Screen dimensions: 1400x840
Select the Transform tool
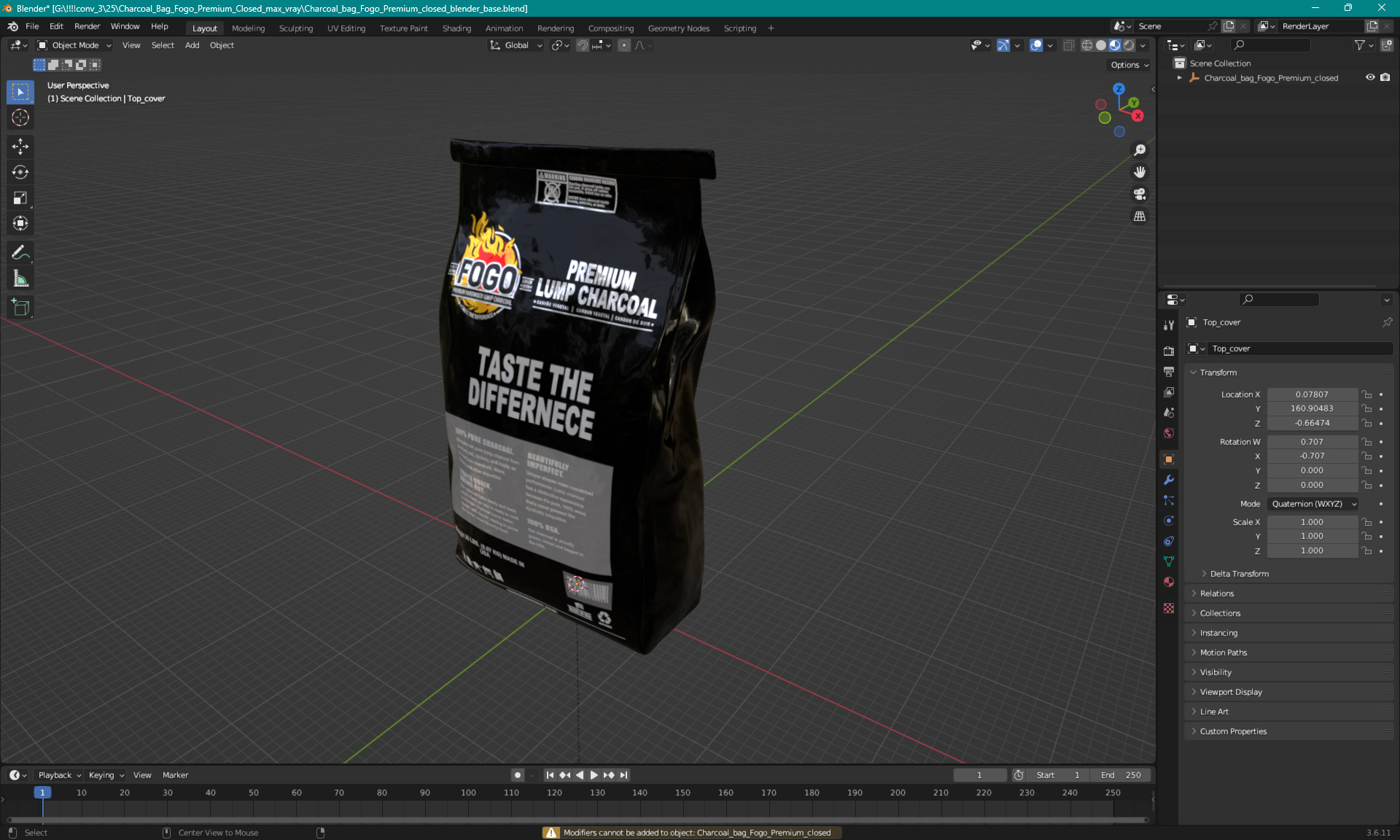(20, 223)
